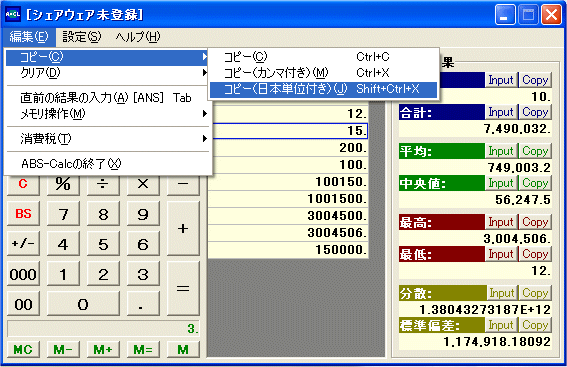
Task: Click the ABS-Calc title bar icon
Action: click(13, 14)
